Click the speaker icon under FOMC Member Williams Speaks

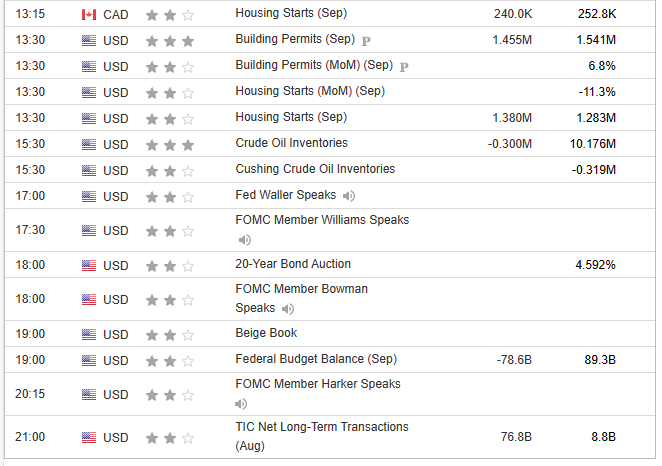[x=245, y=240]
